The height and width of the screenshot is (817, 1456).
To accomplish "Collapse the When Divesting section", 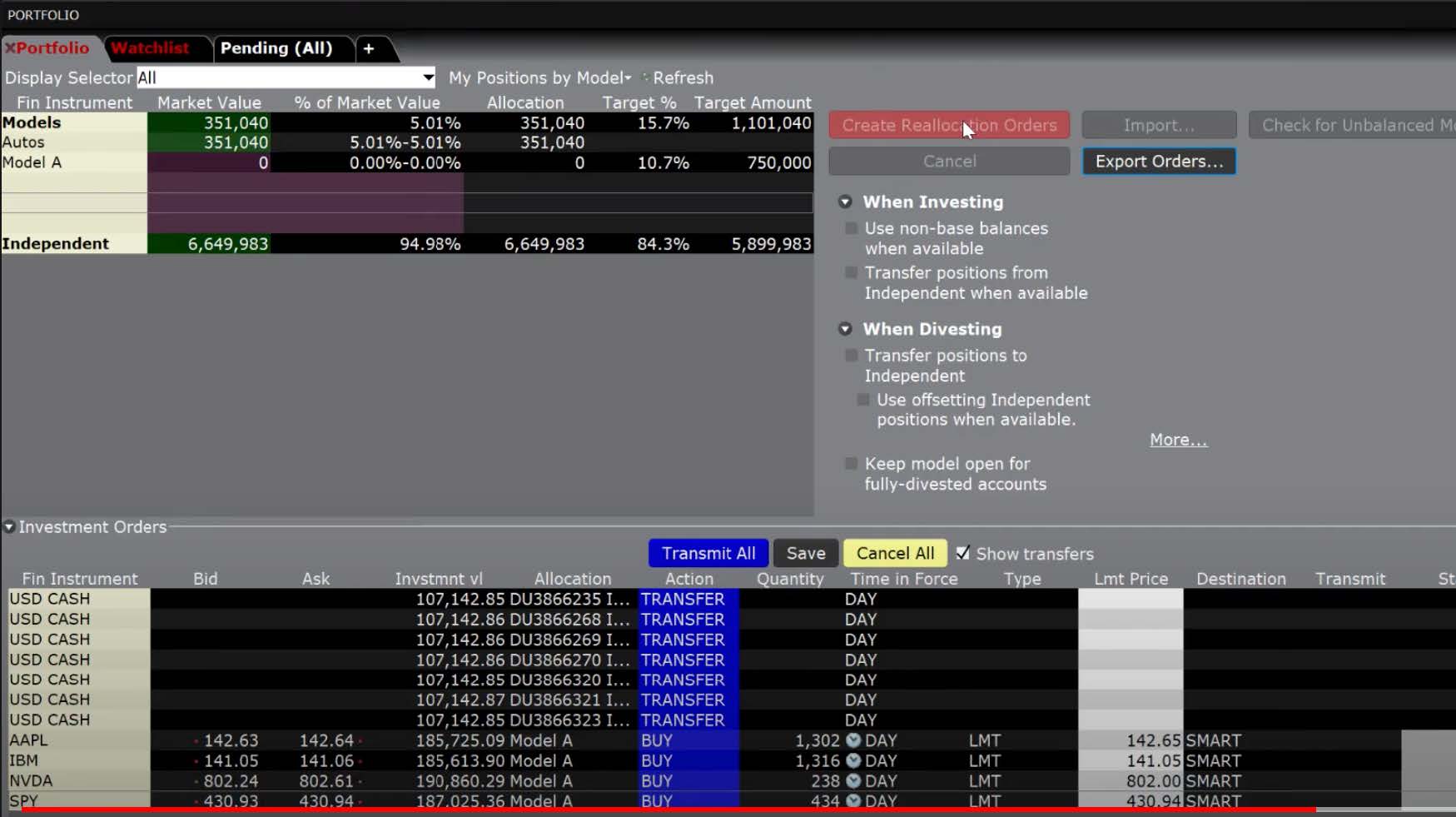I will point(845,329).
